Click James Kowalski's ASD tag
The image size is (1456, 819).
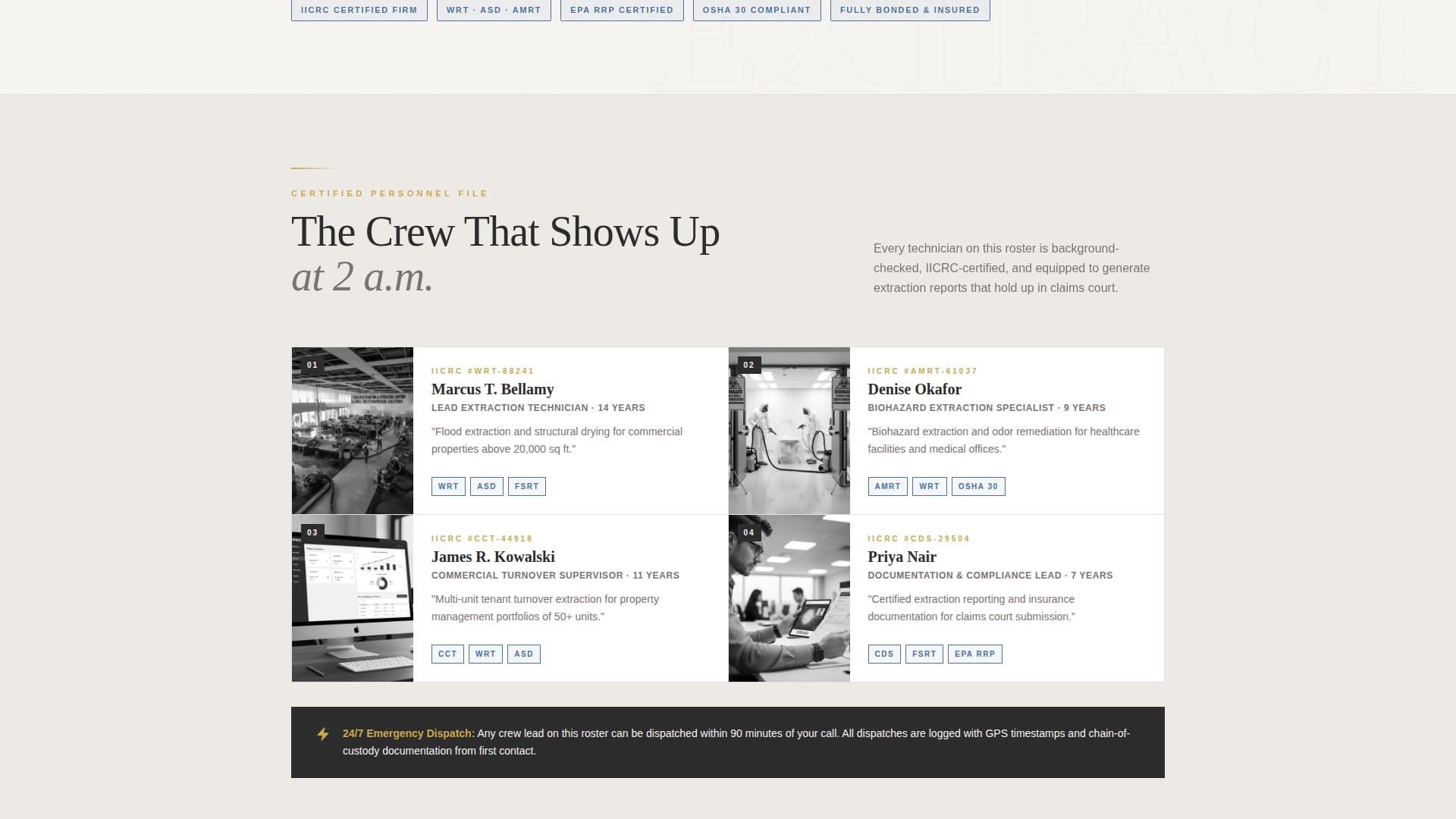(x=524, y=654)
